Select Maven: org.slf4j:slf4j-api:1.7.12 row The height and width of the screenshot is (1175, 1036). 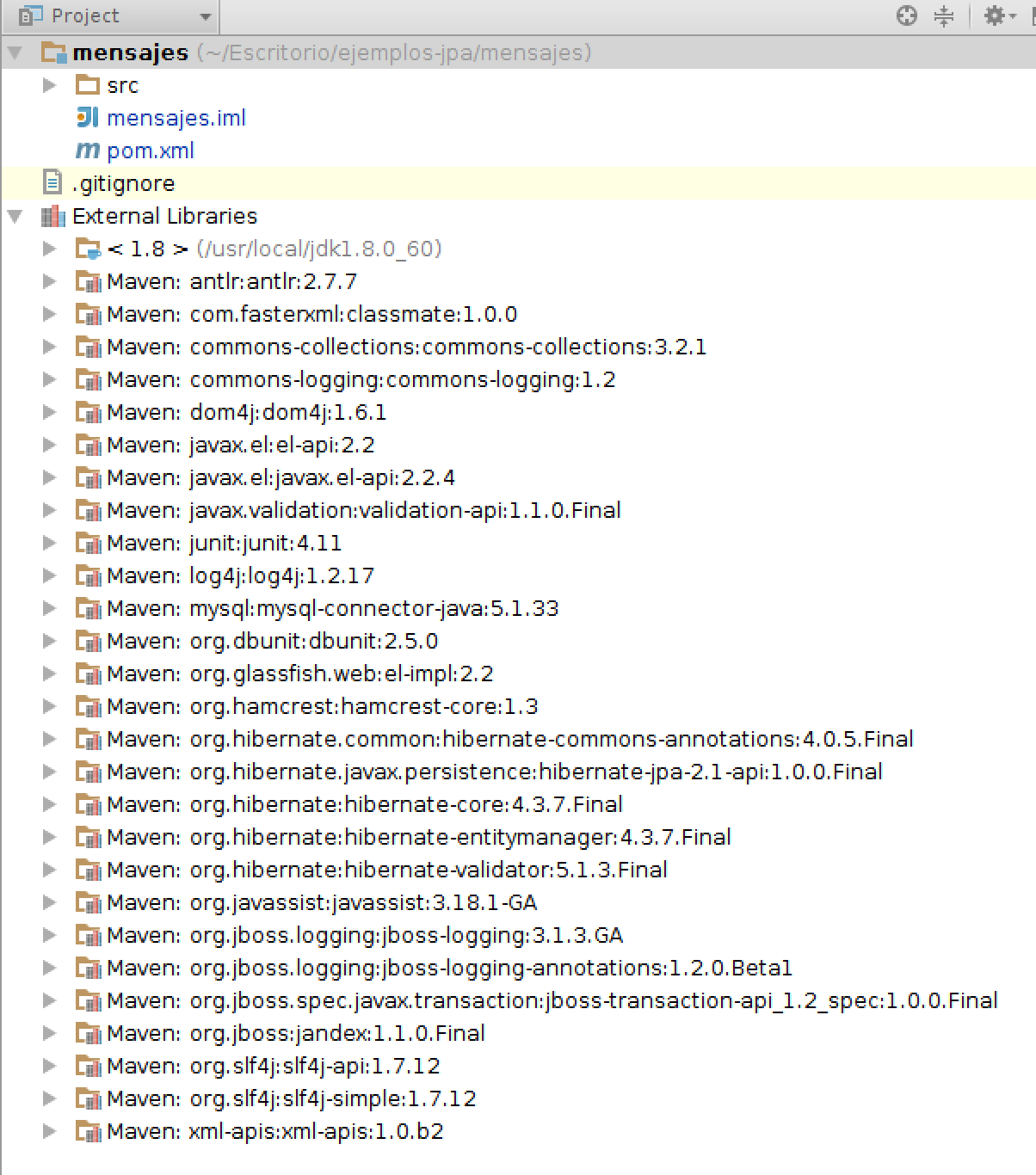[x=274, y=1066]
